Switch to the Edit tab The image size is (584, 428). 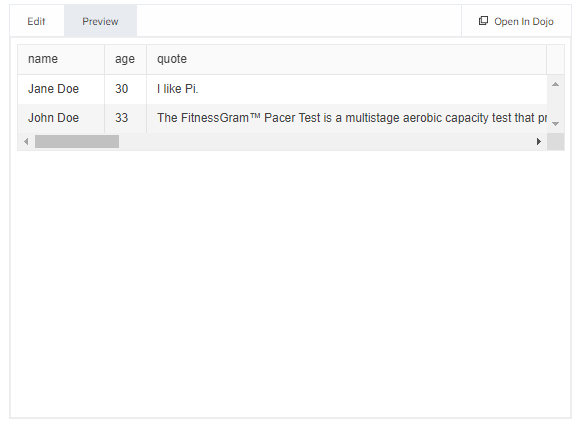[36, 21]
